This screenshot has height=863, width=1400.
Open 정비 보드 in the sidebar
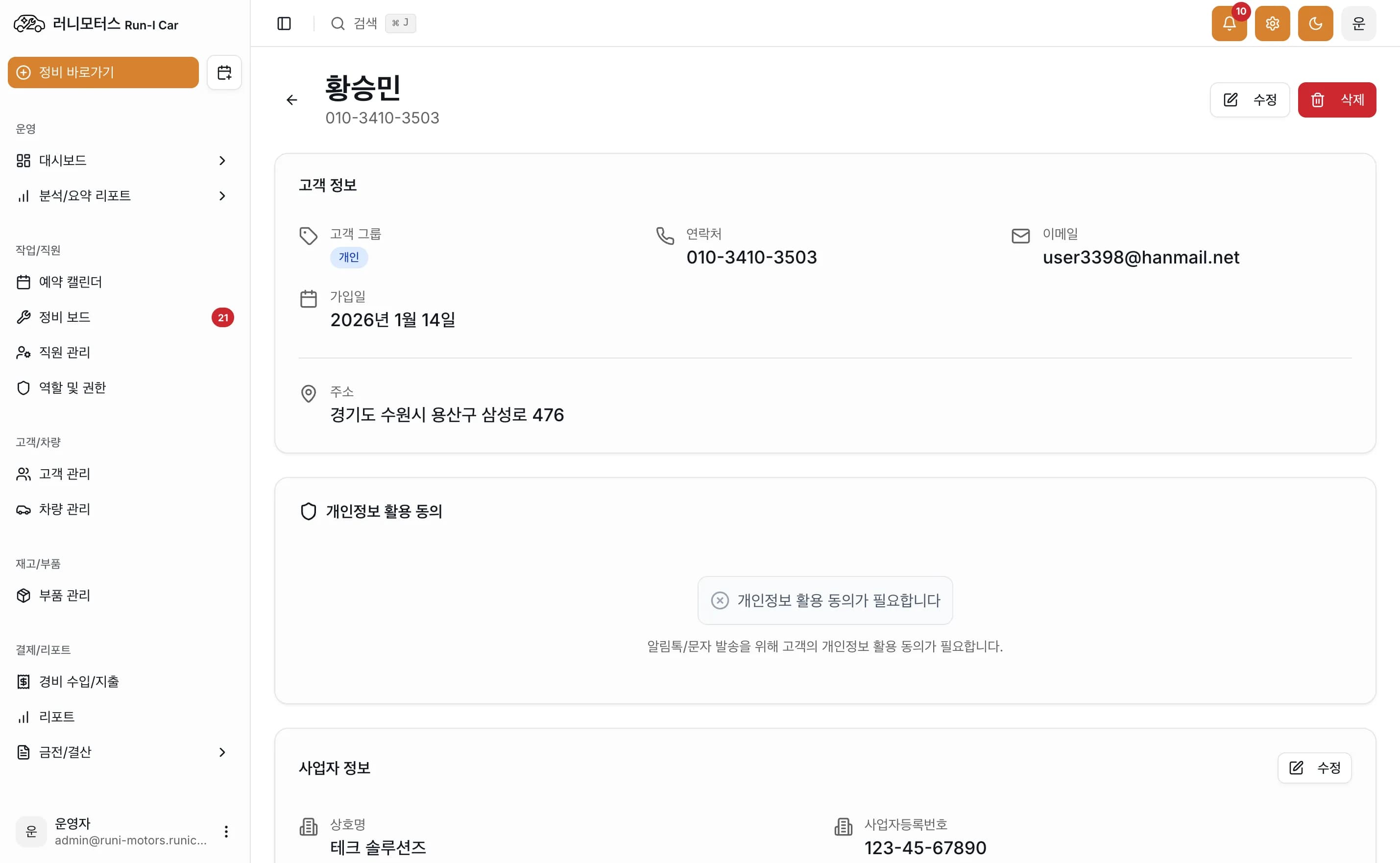coord(65,317)
